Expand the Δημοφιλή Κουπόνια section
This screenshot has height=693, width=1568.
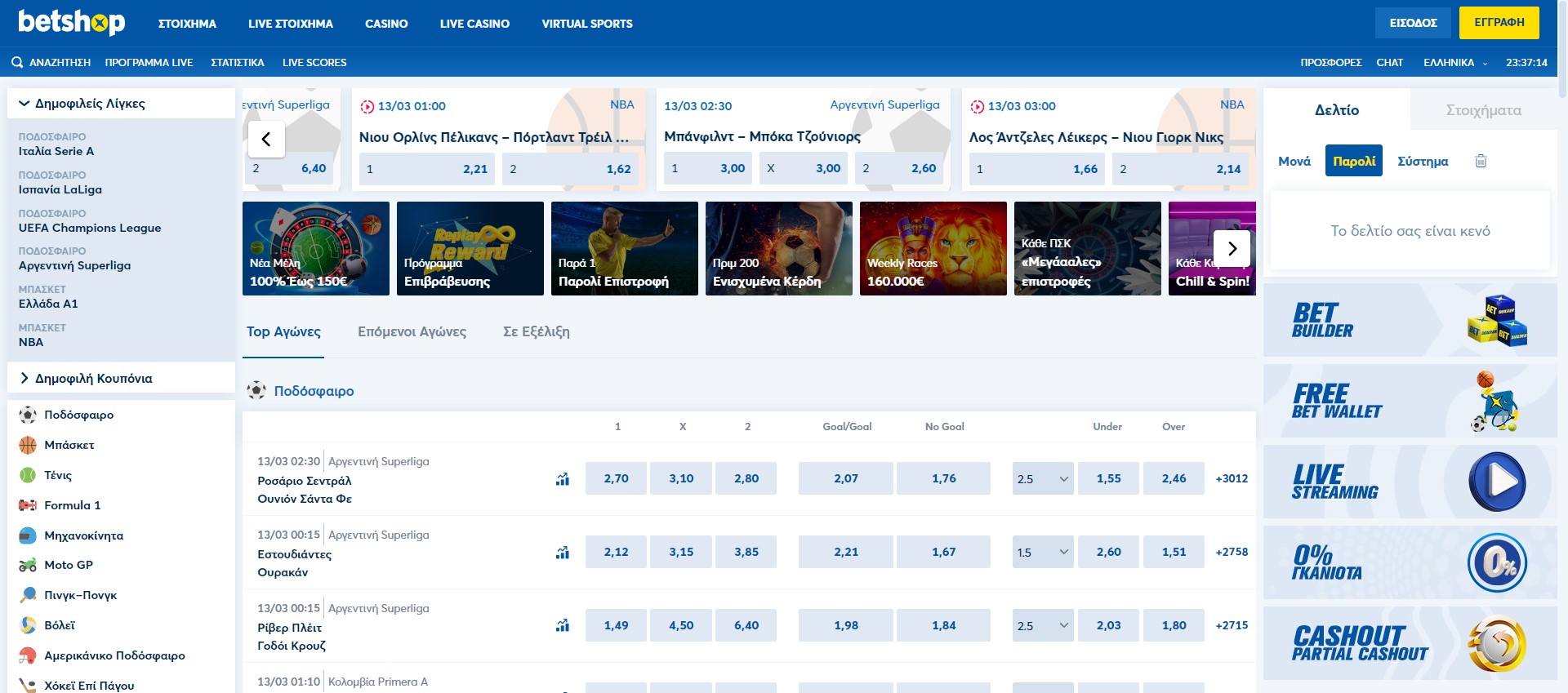(121, 378)
